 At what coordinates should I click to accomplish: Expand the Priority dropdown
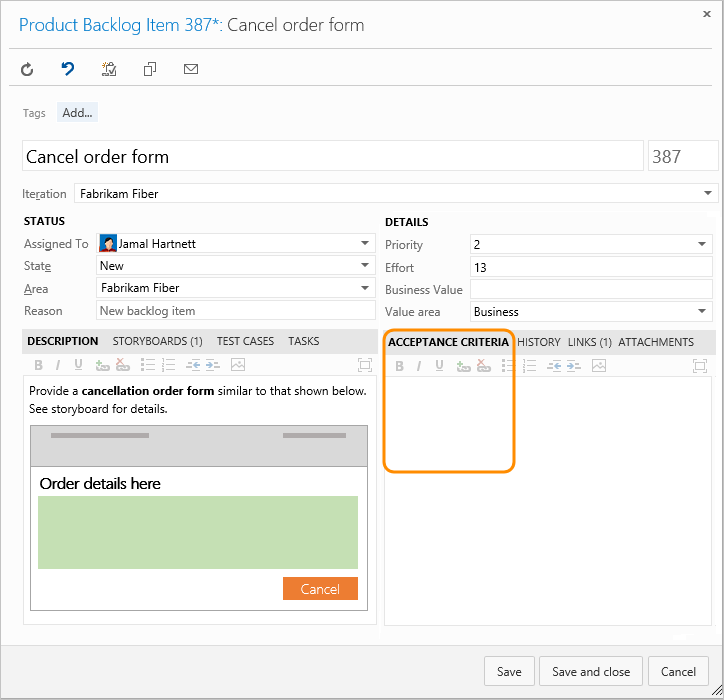pyautogui.click(x=702, y=244)
